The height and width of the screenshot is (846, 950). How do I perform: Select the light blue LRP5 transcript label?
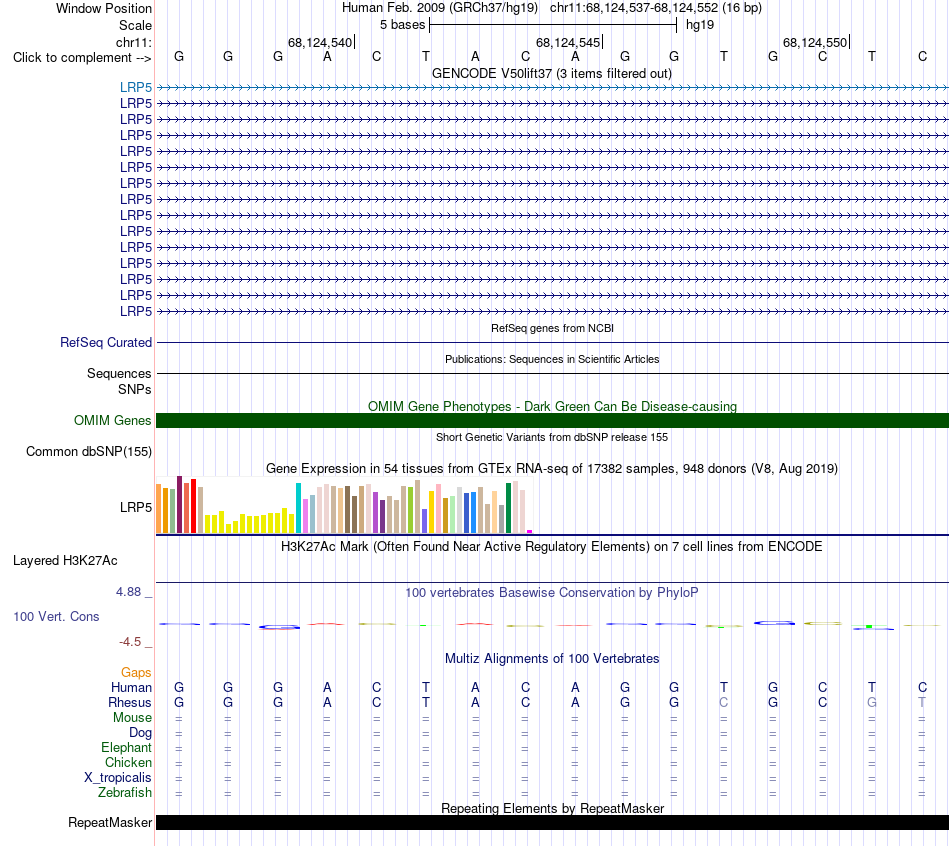(136, 88)
